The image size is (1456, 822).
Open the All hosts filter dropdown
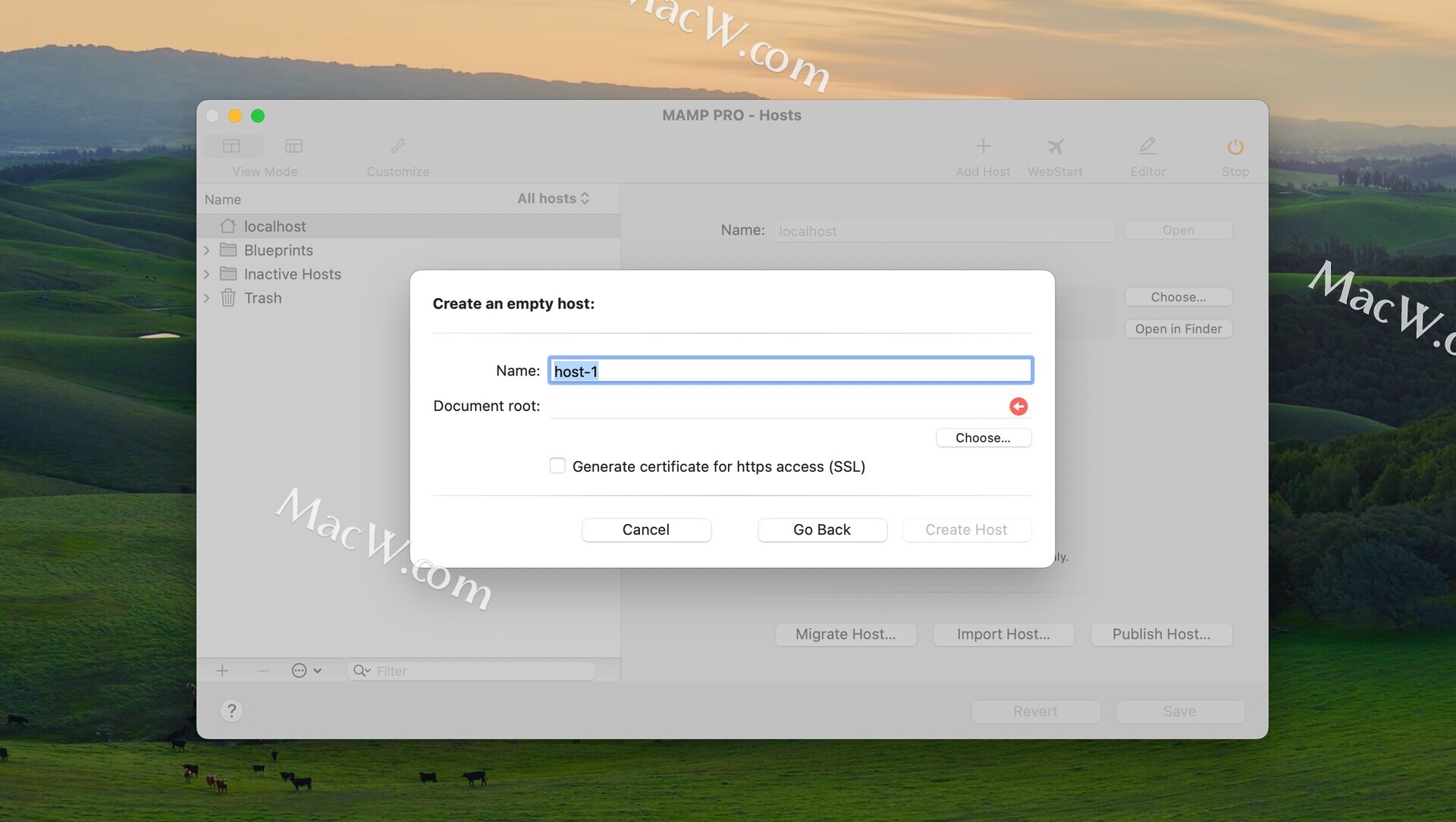(x=553, y=198)
